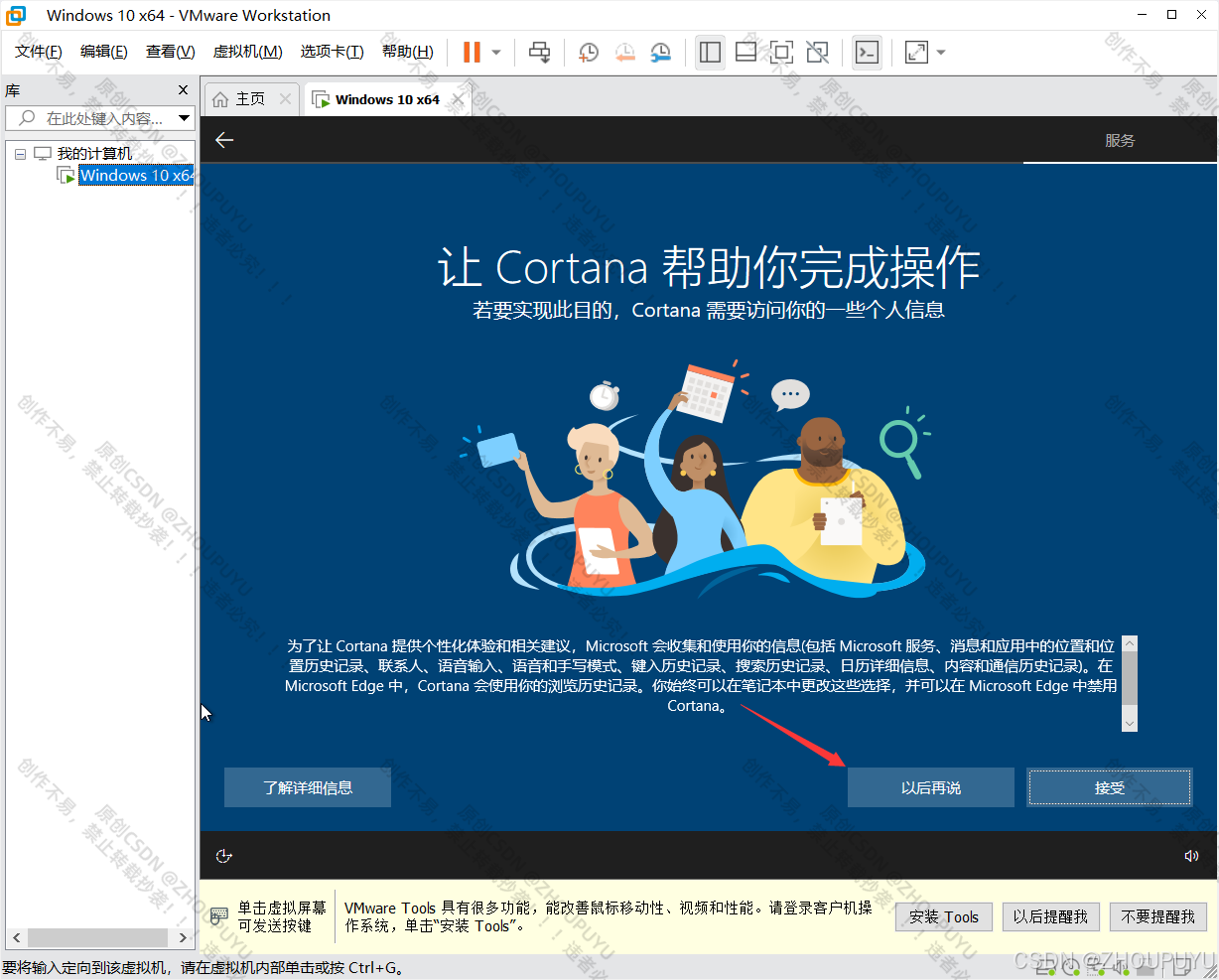
Task: Close the 库 library panel
Action: 183,90
